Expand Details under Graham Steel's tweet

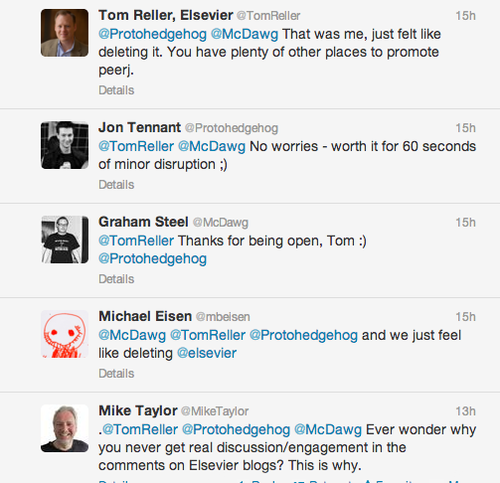click(116, 279)
